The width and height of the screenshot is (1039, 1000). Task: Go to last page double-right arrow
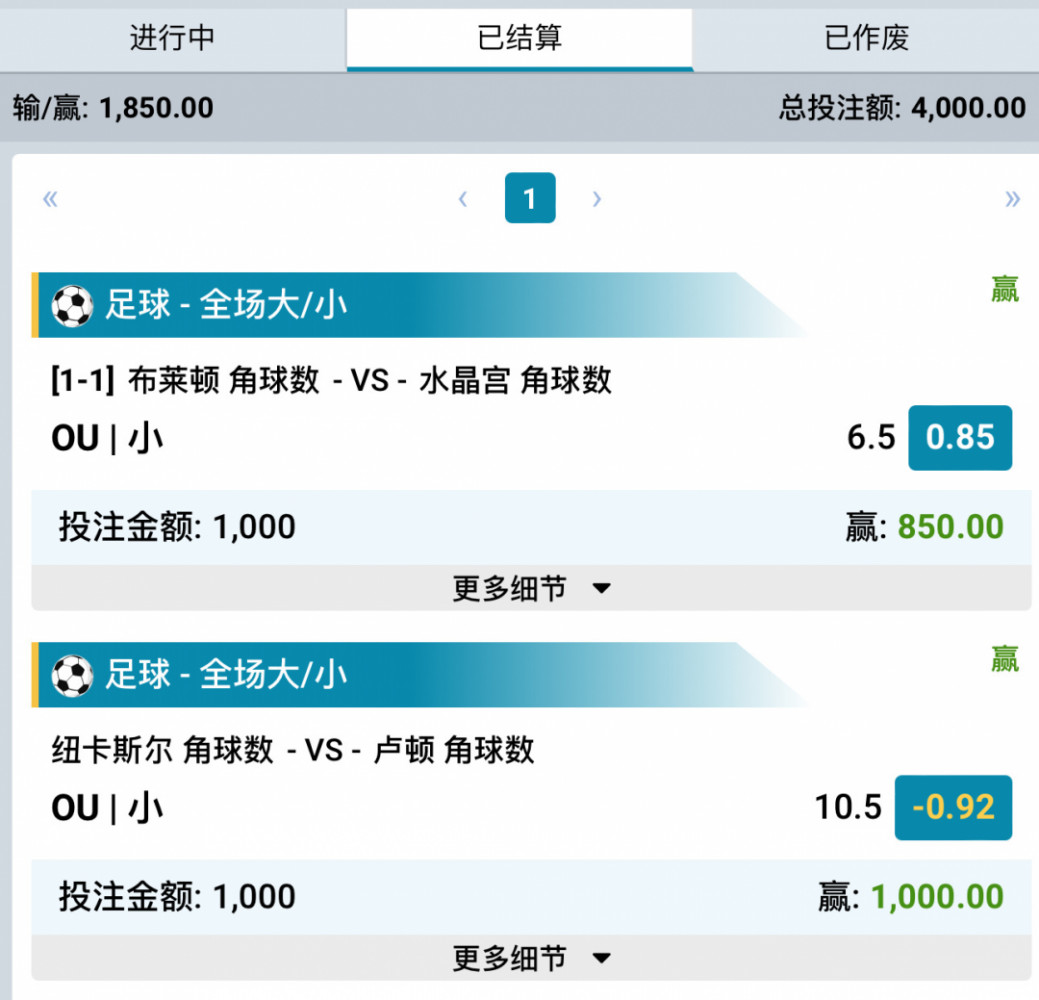coord(1012,199)
